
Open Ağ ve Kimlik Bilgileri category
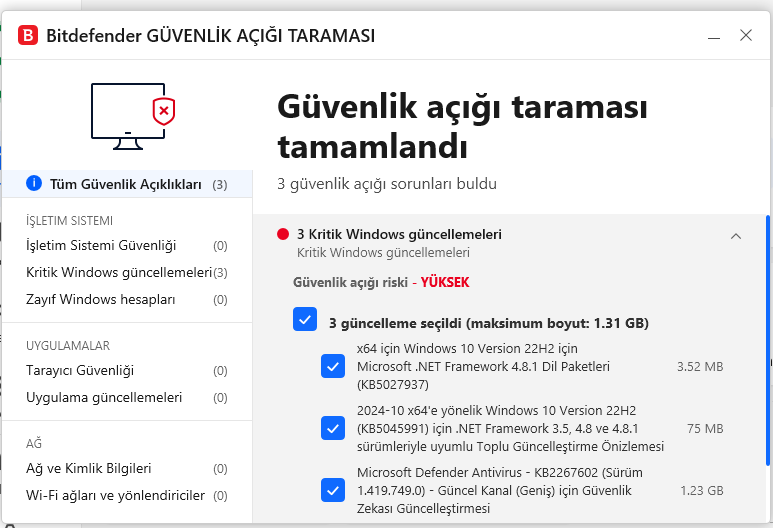[x=127, y=468]
